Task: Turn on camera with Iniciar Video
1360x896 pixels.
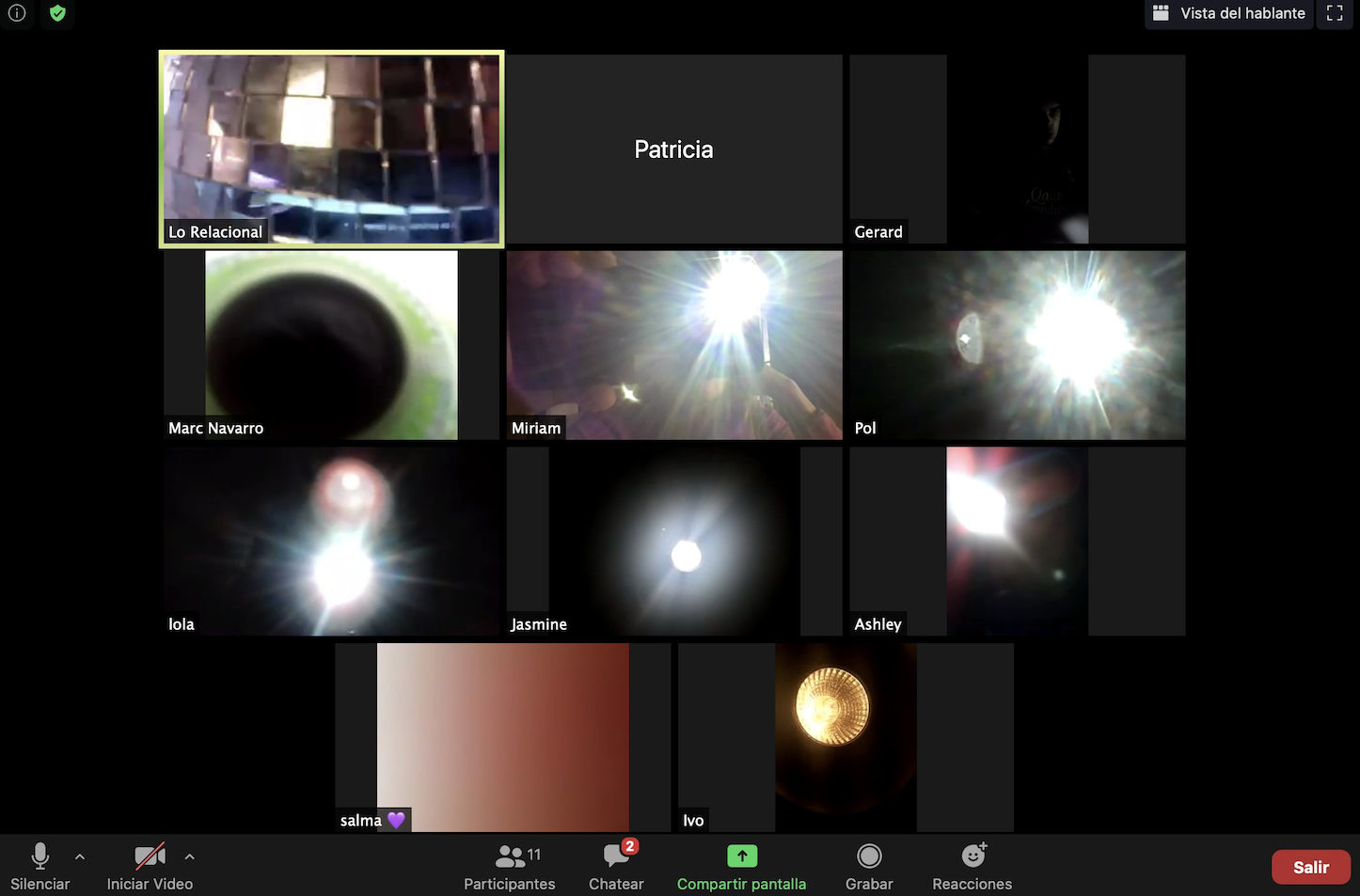Action: coord(150,867)
